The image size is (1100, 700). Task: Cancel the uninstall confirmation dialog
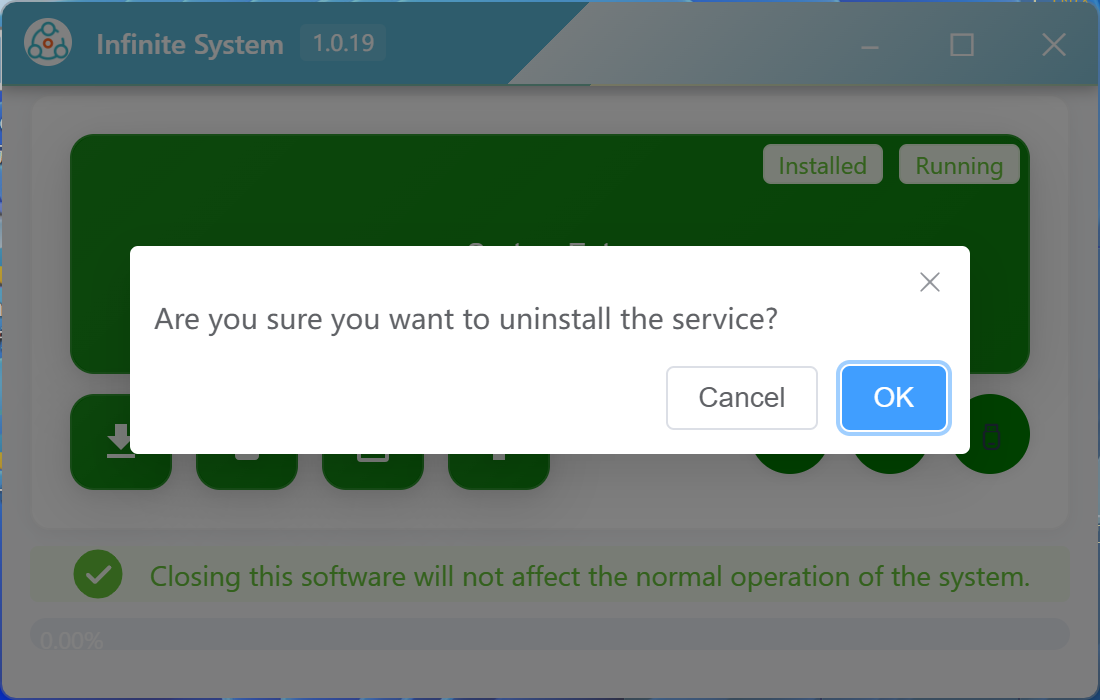(742, 398)
